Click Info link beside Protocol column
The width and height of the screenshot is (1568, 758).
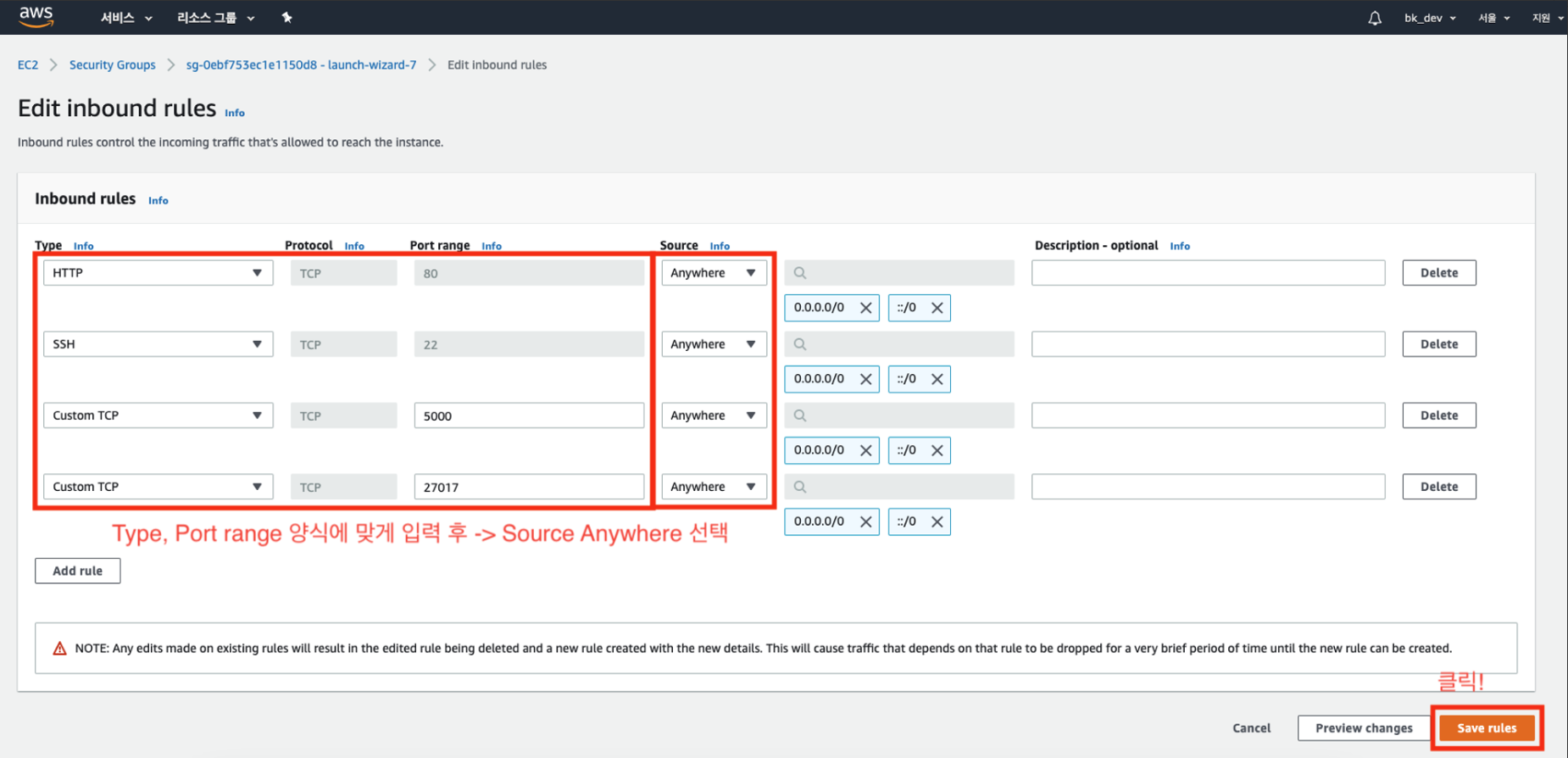tap(354, 246)
